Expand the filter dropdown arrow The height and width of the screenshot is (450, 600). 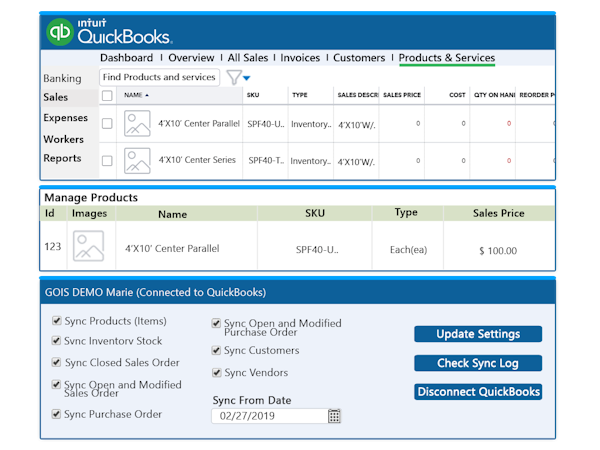point(246,78)
